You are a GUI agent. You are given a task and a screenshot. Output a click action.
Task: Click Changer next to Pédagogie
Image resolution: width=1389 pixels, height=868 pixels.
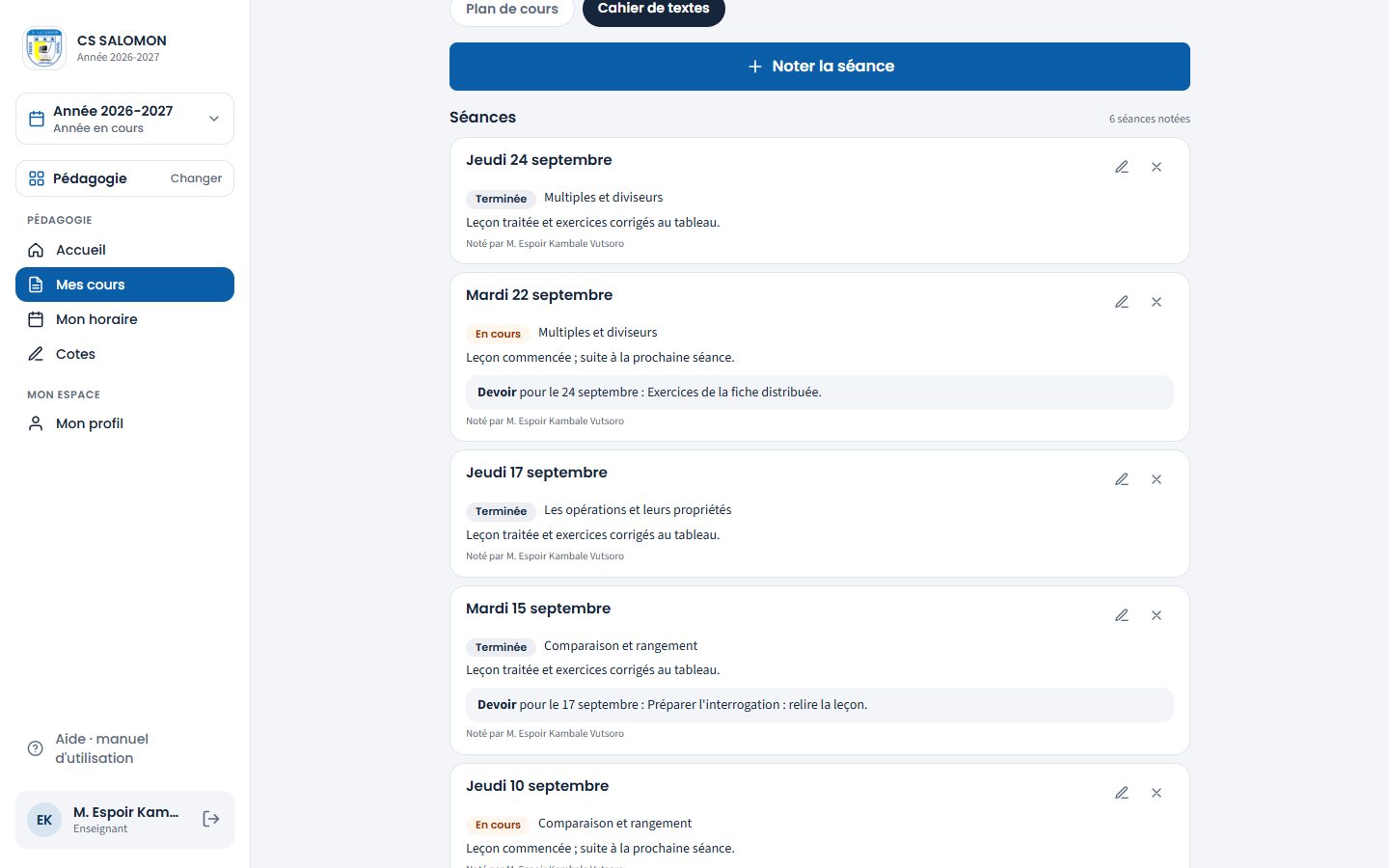pyautogui.click(x=196, y=178)
